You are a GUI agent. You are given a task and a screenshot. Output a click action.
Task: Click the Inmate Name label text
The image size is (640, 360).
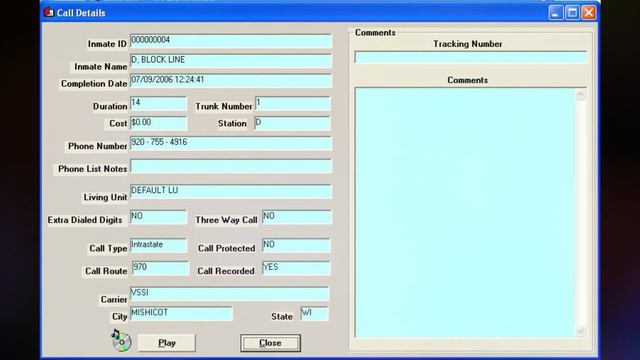click(x=101, y=67)
